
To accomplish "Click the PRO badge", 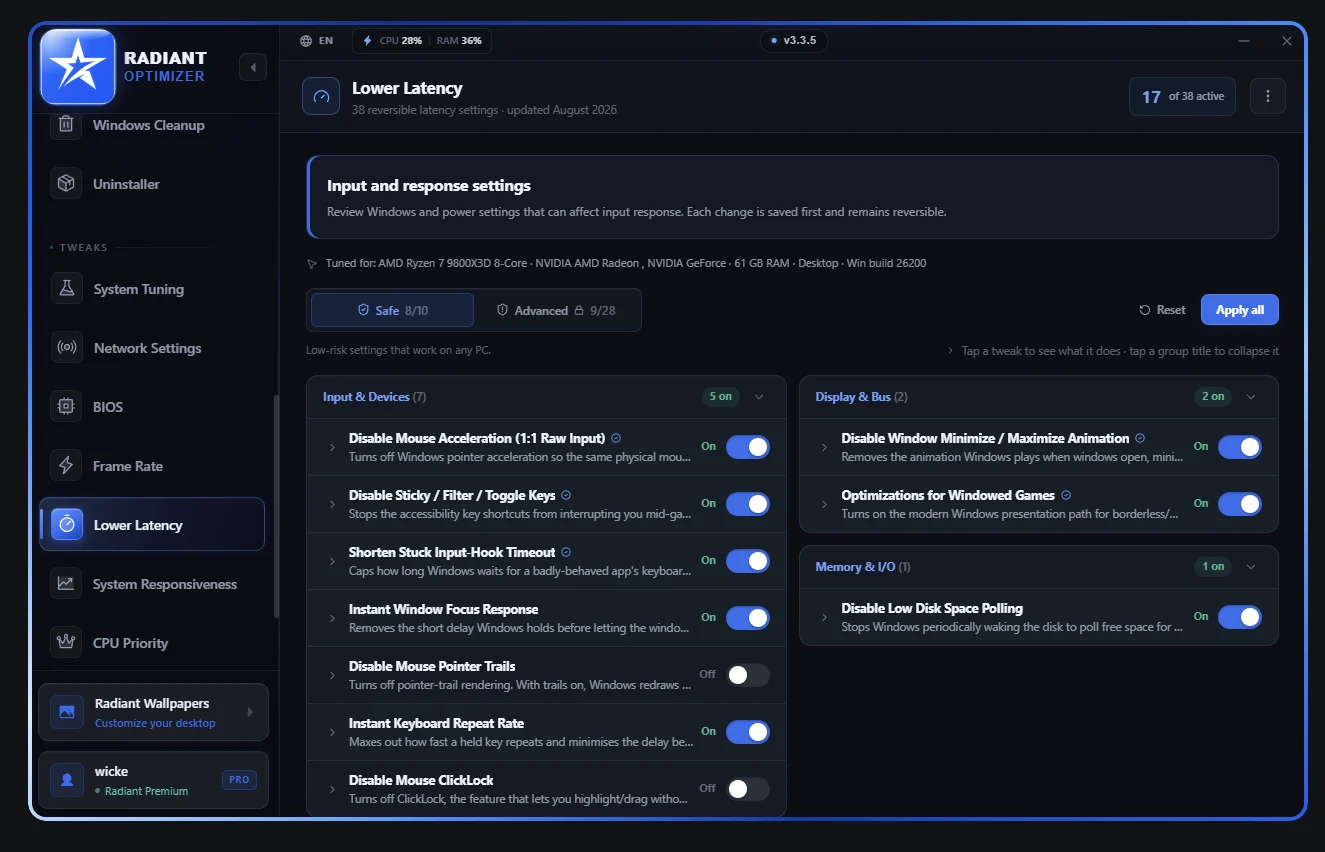I will pyautogui.click(x=239, y=780).
